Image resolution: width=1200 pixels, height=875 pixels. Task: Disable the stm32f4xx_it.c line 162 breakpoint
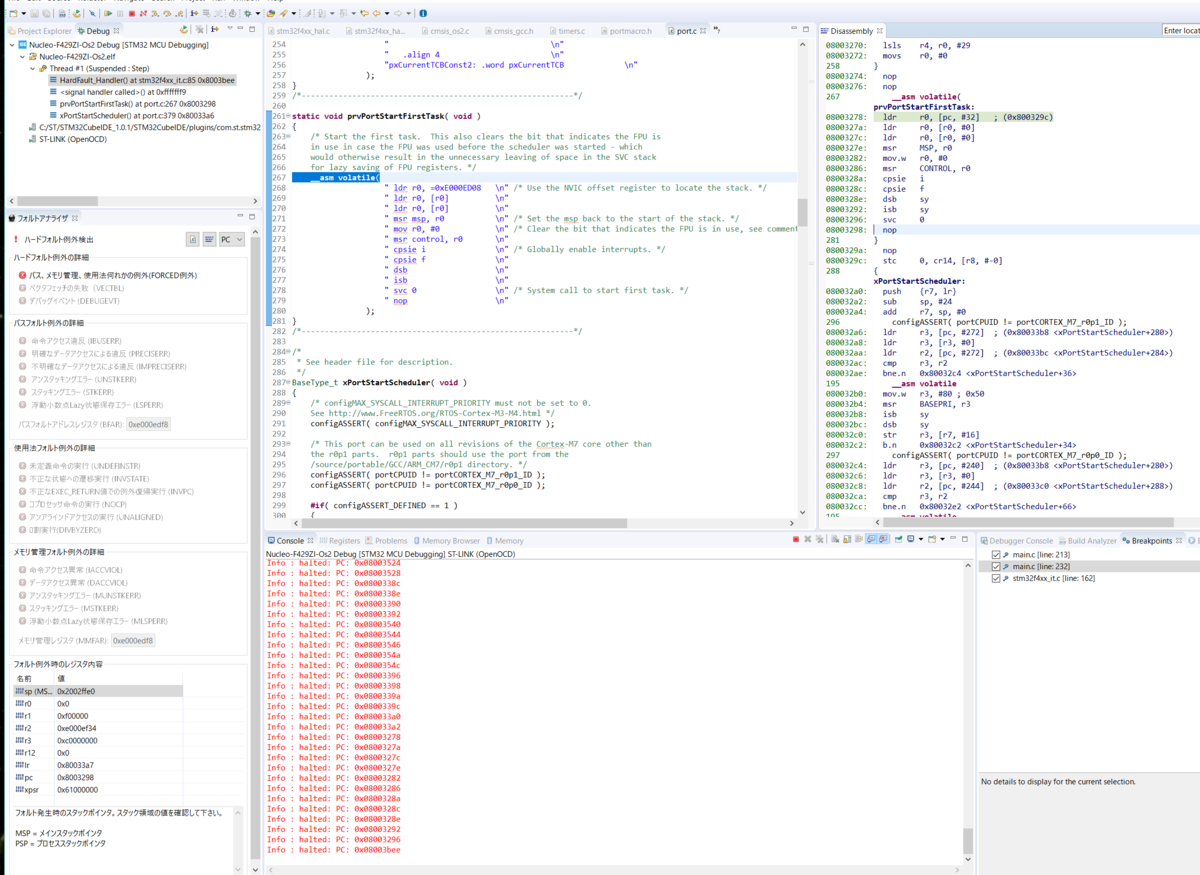tap(996, 578)
